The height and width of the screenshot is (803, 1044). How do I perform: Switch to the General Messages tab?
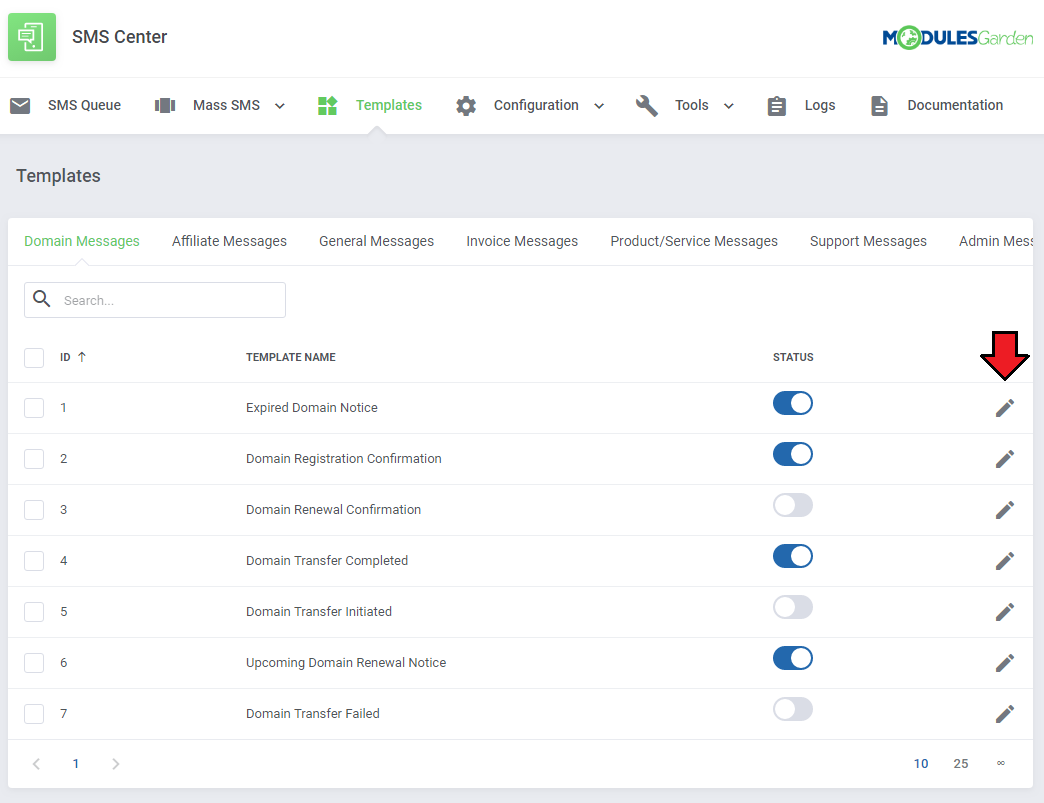coord(376,241)
